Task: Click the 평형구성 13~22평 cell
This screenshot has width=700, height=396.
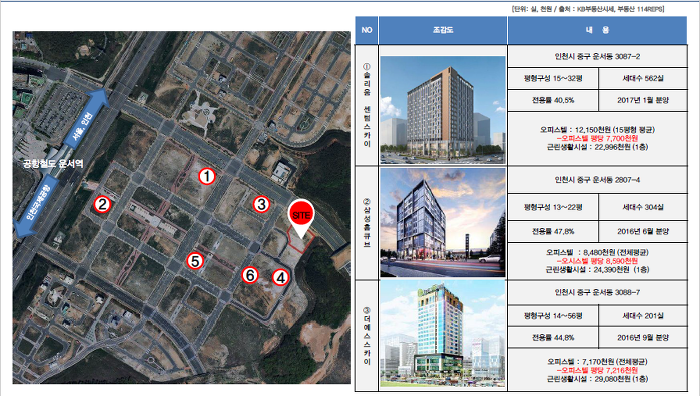Action: (553, 207)
